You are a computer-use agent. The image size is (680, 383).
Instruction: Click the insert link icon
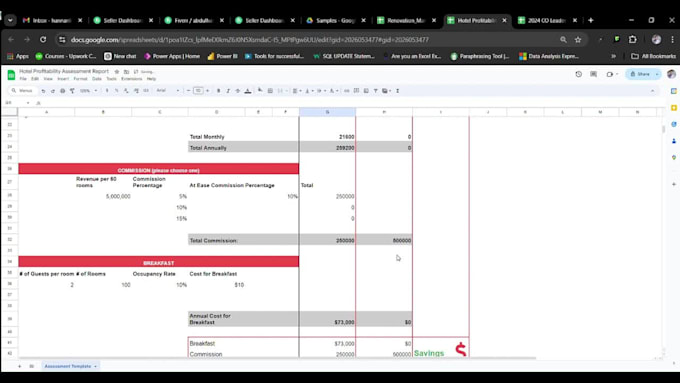coord(347,91)
